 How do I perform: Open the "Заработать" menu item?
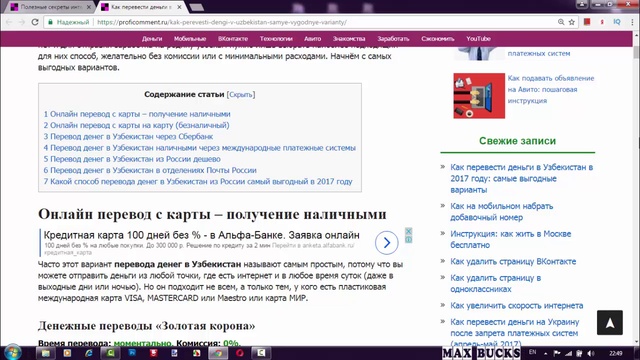[393, 39]
